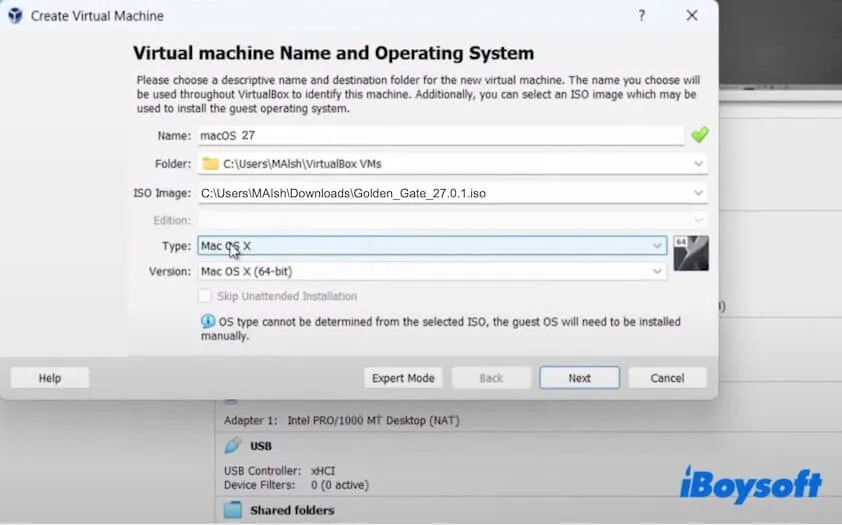Click Next to continue

tap(579, 378)
